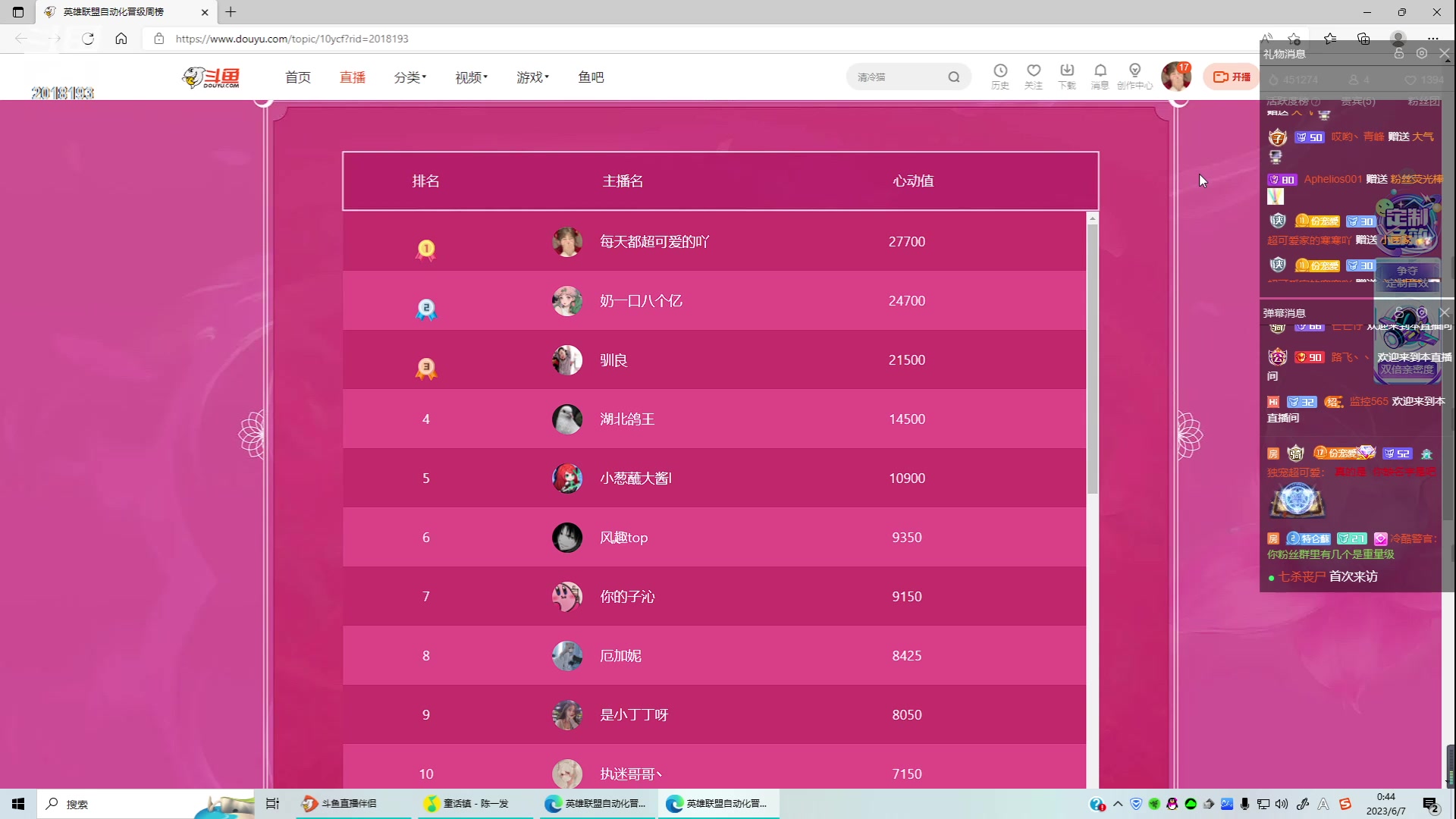Viewport: 1456px width, 819px height.
Task: Open the microphone tray icon
Action: (x=1245, y=804)
